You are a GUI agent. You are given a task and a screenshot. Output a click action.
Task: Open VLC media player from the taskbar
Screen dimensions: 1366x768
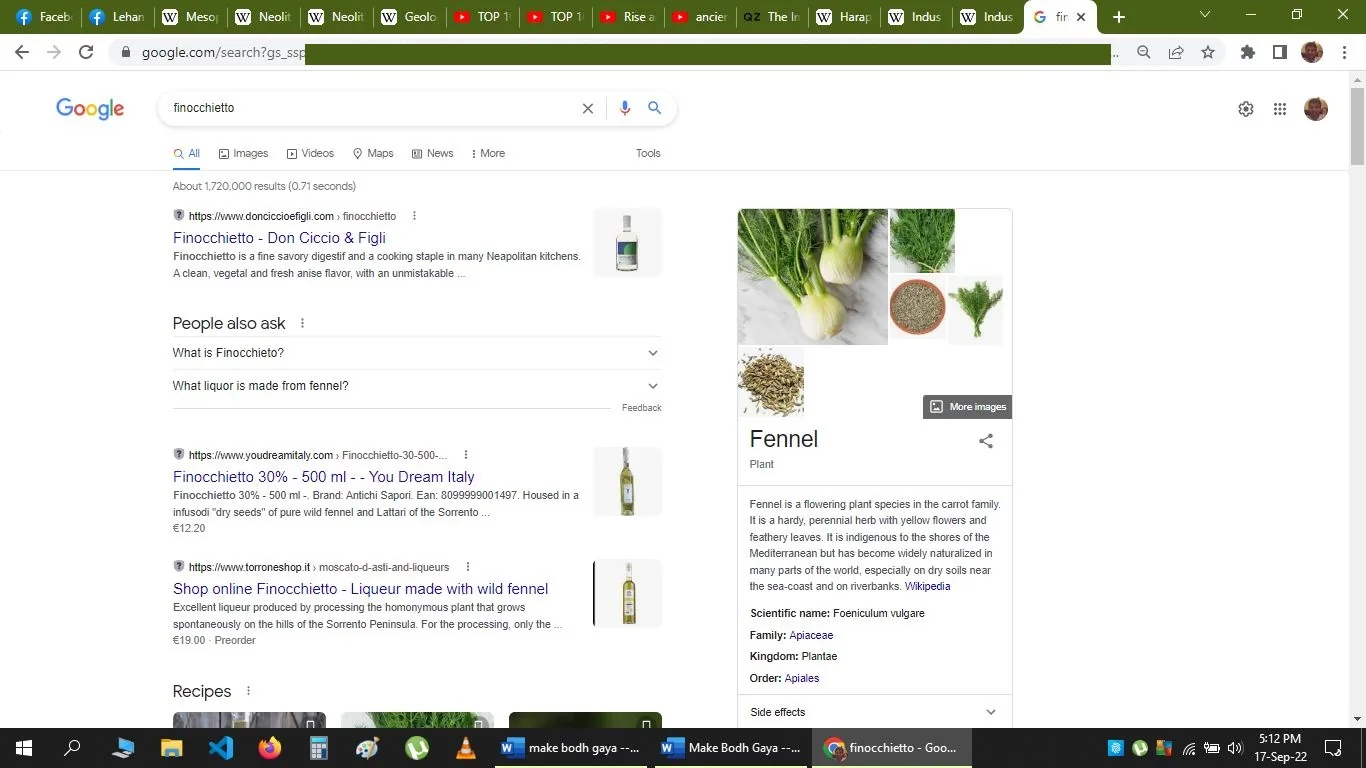click(465, 748)
